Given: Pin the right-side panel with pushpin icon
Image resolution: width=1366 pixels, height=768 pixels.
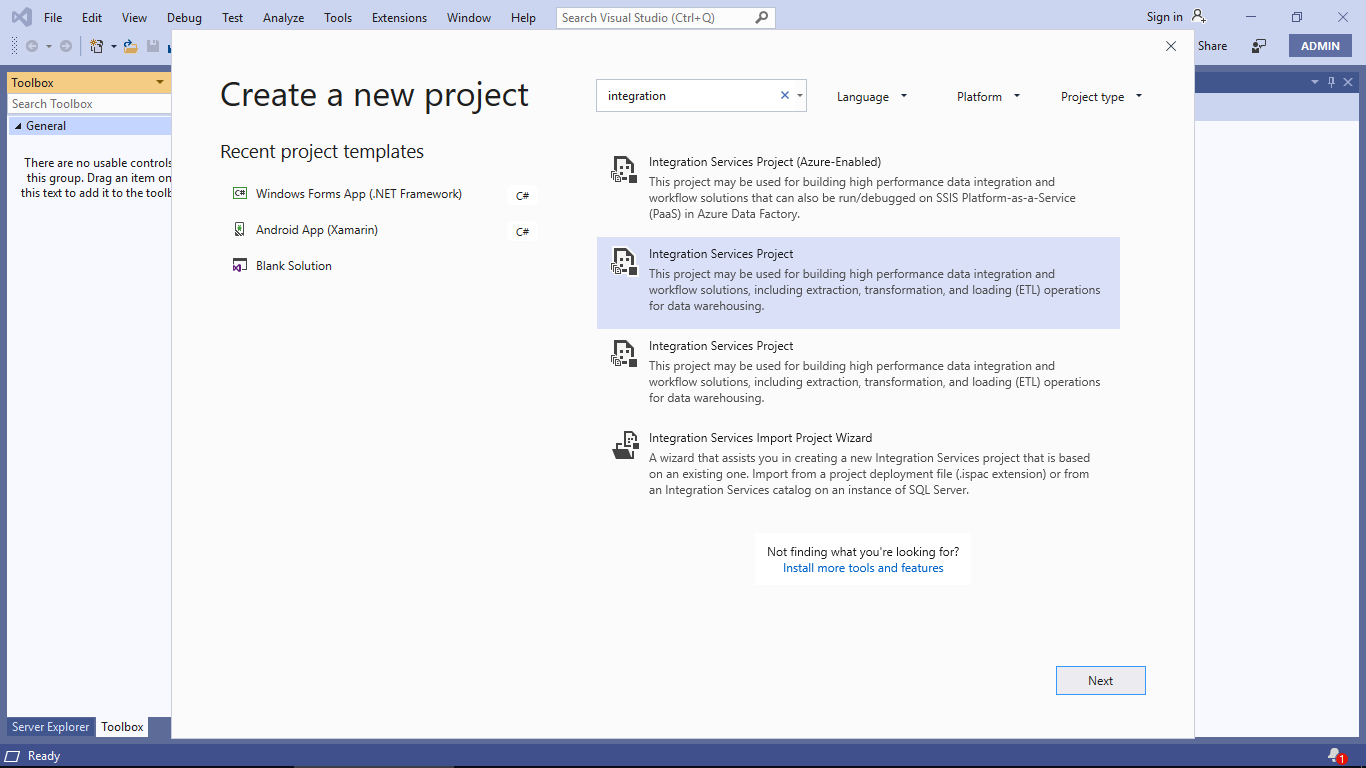Looking at the screenshot, I should coord(1331,82).
